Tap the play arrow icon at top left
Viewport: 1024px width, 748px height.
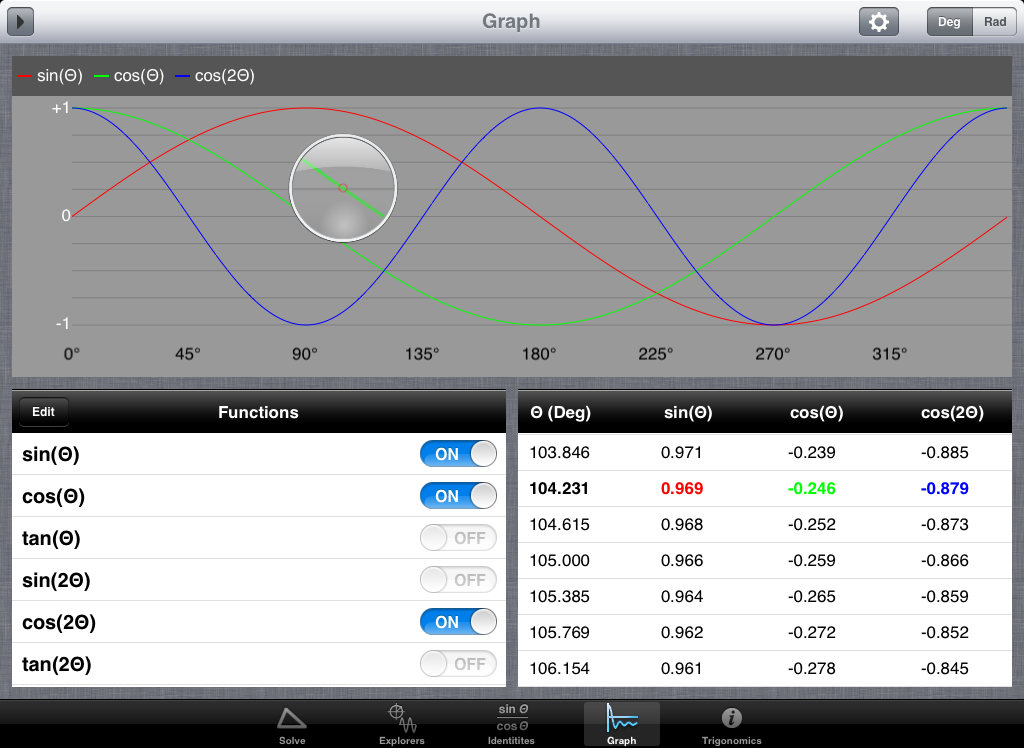click(x=20, y=21)
